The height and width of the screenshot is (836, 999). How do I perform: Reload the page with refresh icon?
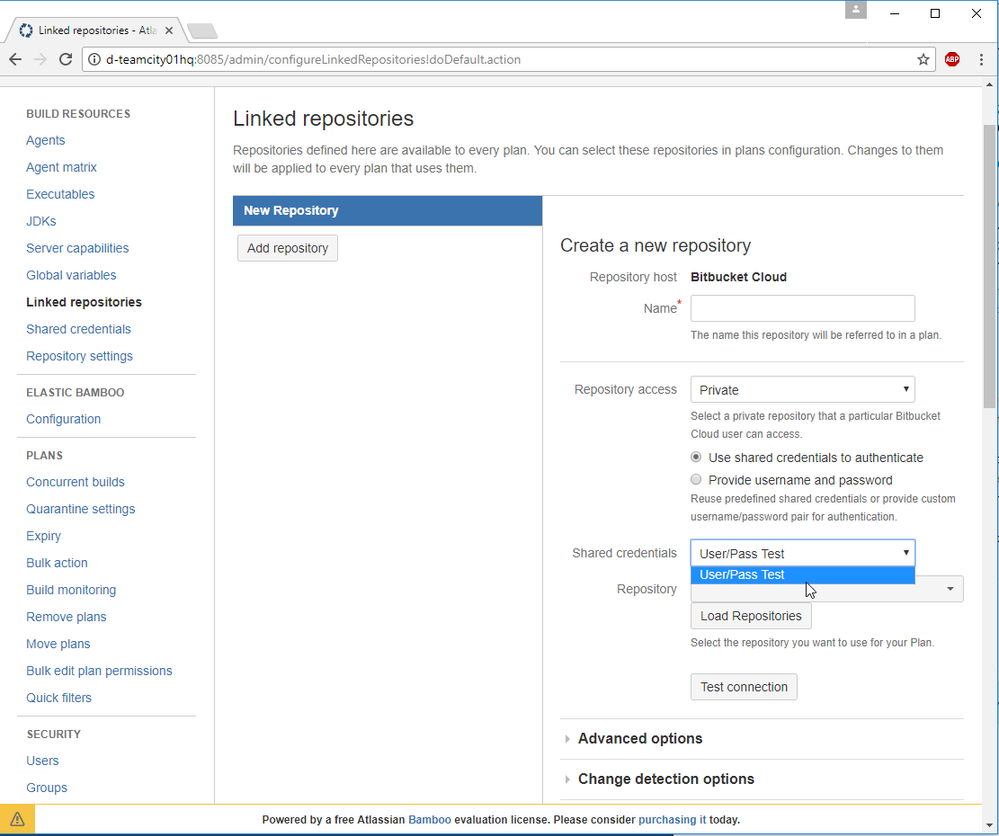pyautogui.click(x=65, y=59)
